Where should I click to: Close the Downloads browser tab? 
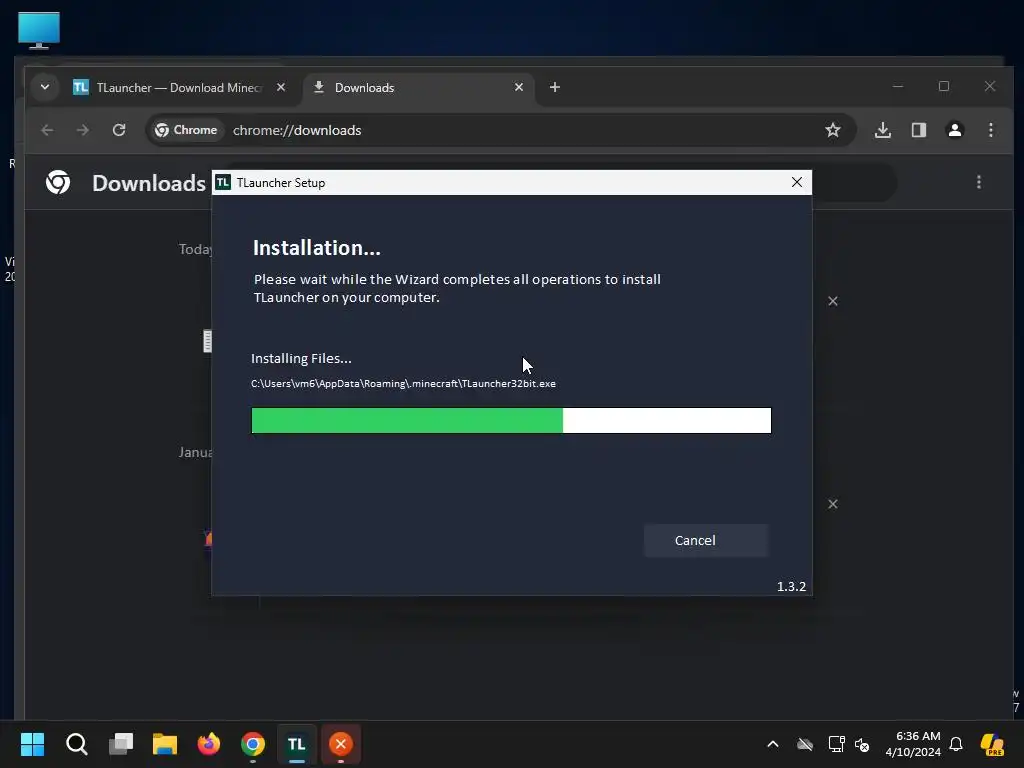pos(519,88)
